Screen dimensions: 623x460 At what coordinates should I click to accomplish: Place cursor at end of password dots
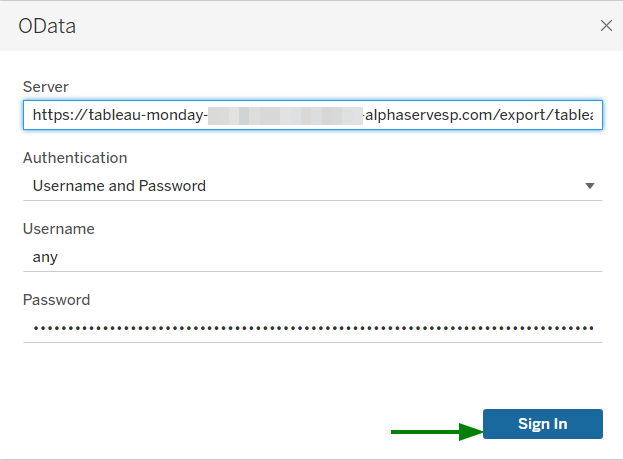pos(596,328)
